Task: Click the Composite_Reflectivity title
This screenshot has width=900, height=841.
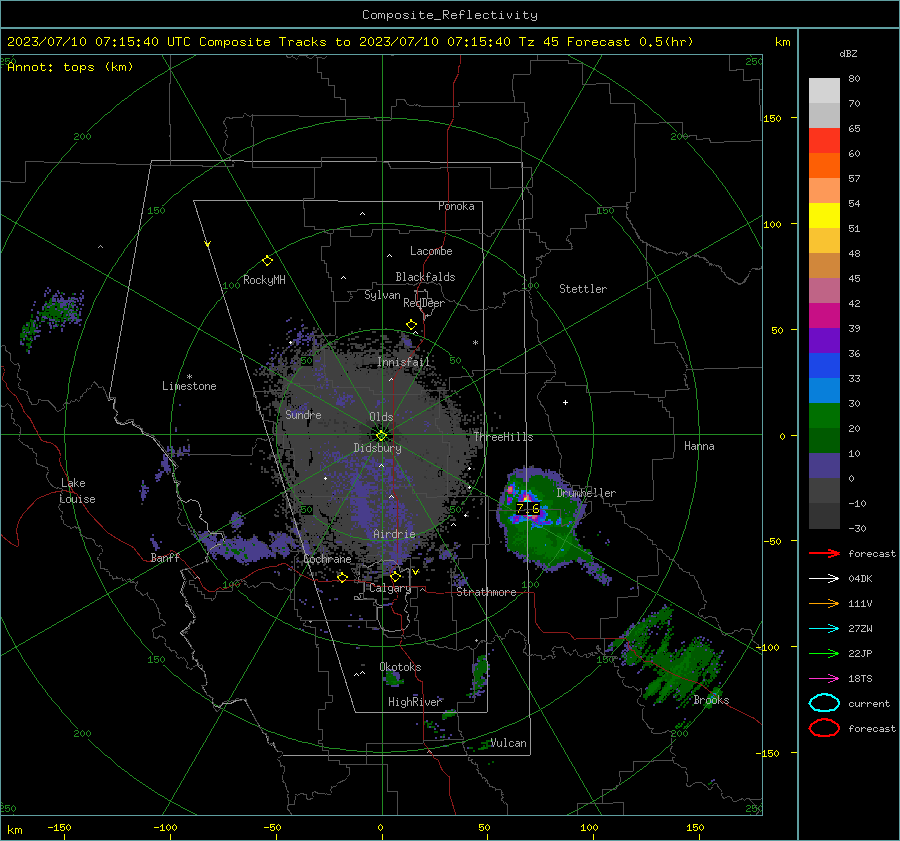Action: point(449,15)
